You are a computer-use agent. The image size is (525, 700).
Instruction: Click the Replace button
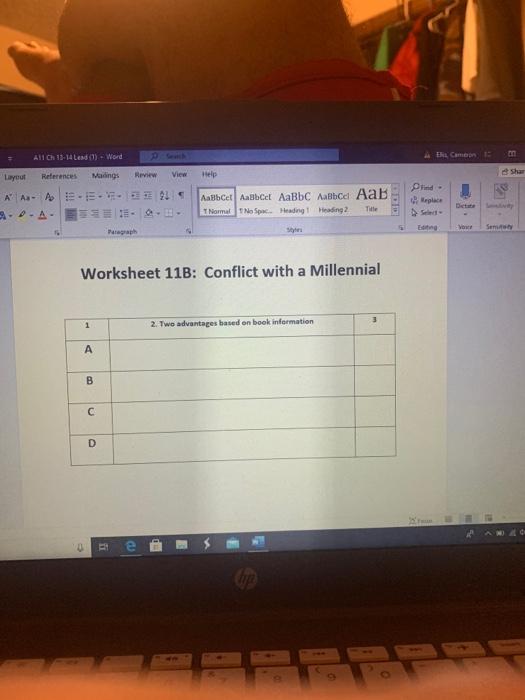point(427,200)
